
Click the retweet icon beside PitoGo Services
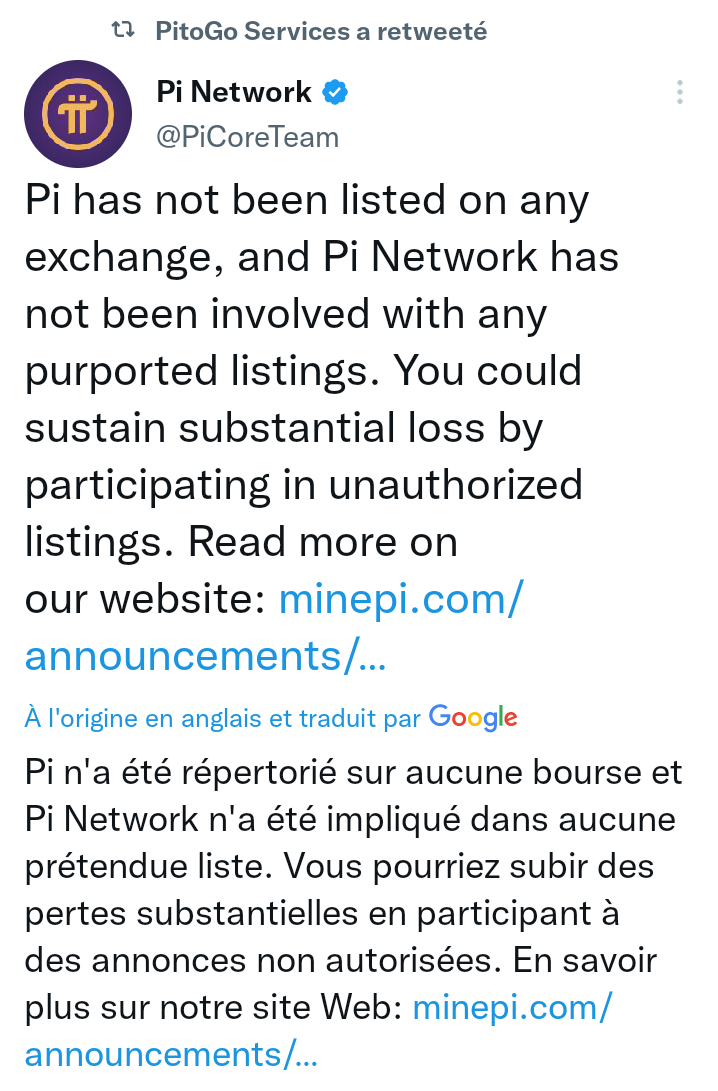123,31
